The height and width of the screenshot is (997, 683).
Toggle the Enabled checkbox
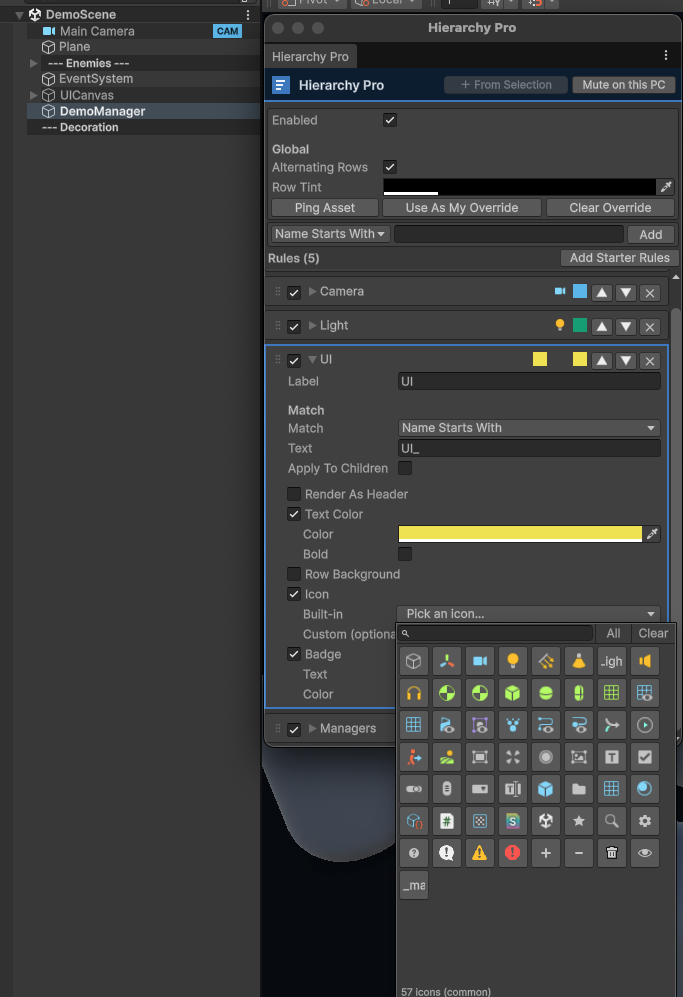(x=390, y=120)
